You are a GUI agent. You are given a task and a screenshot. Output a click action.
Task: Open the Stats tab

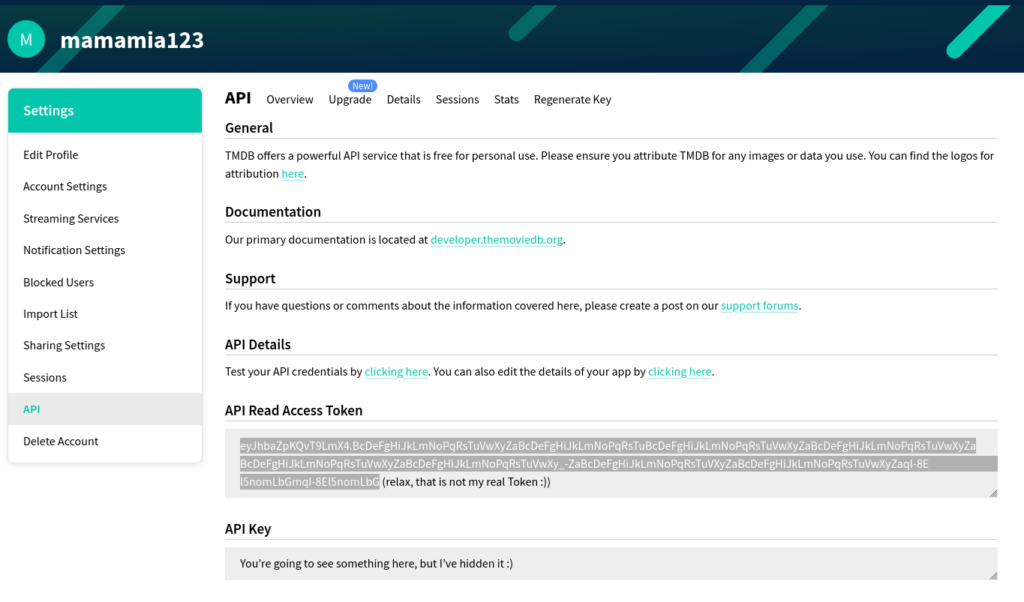[x=506, y=99]
